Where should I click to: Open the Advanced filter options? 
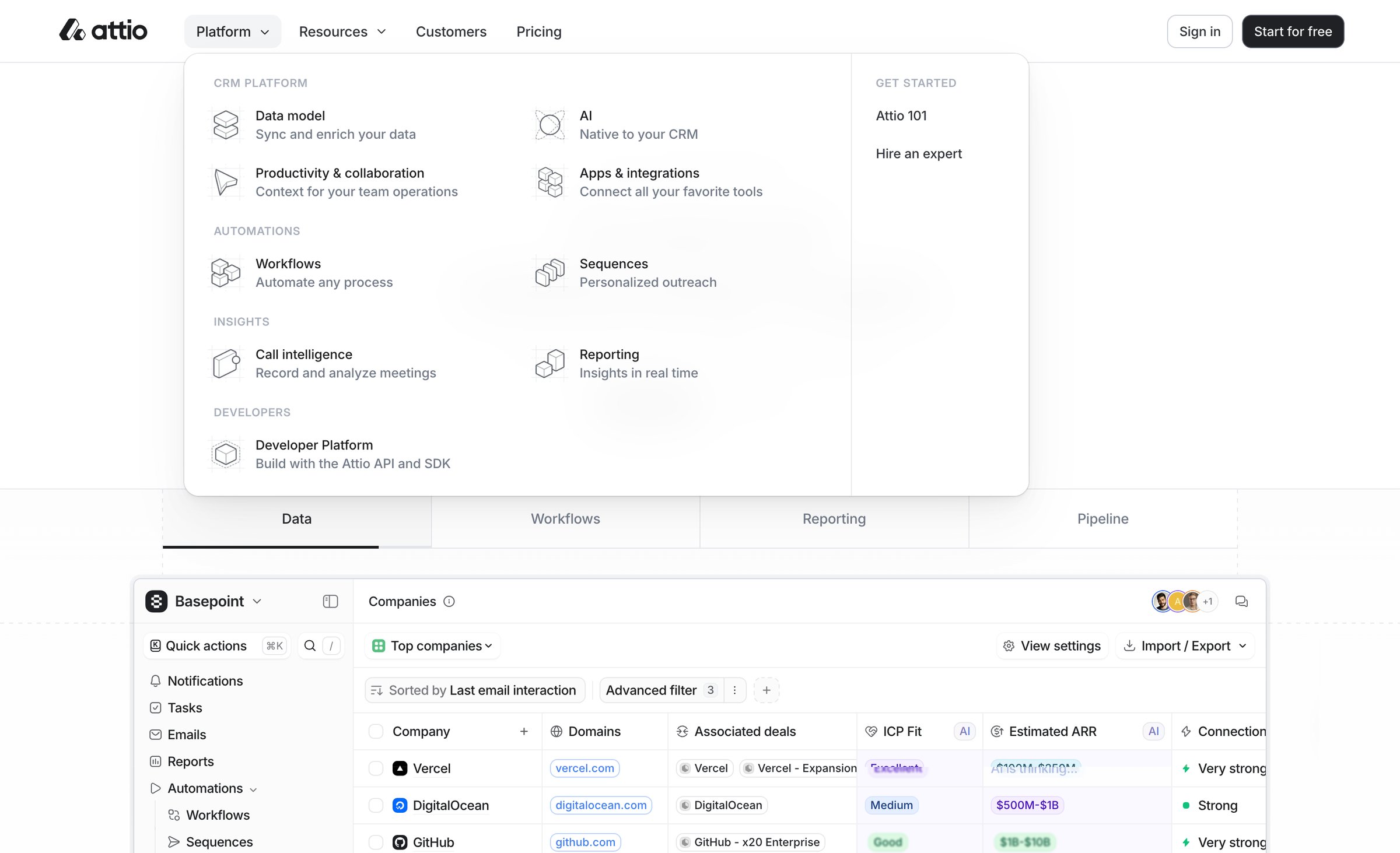click(661, 690)
